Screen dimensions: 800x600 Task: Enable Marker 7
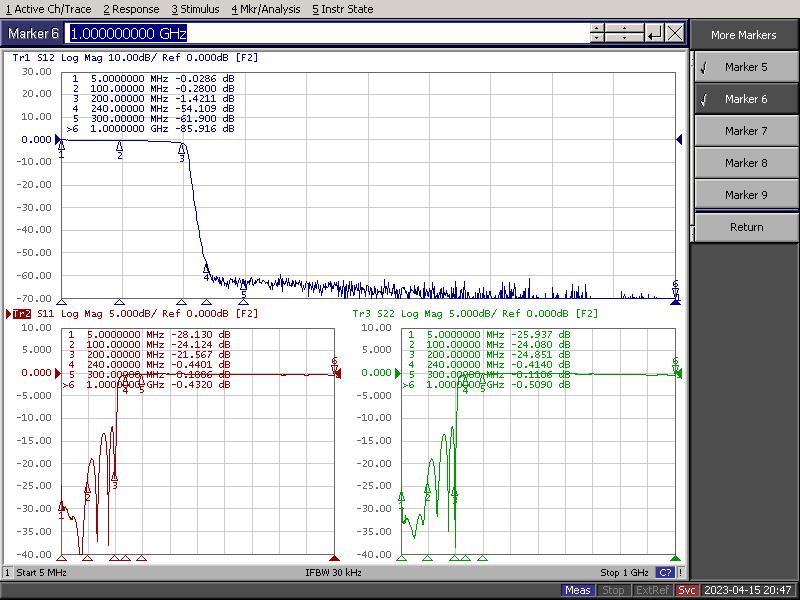745,131
